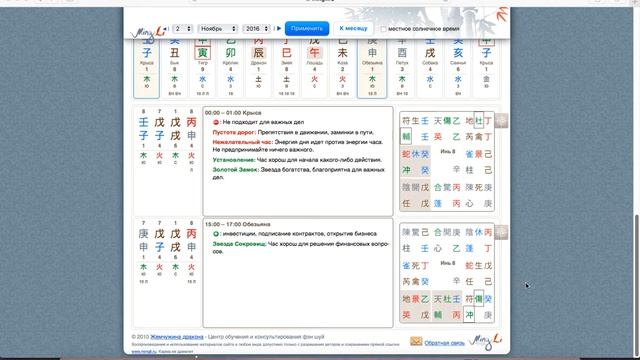640x360 pixels.
Task: Click the 00:00 – 01:00 Крыса heading
Action: (233, 113)
